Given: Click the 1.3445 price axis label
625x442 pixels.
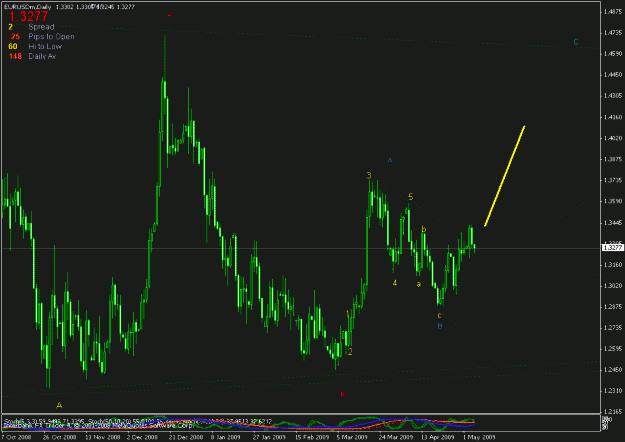Looking at the screenshot, I should 613,222.
